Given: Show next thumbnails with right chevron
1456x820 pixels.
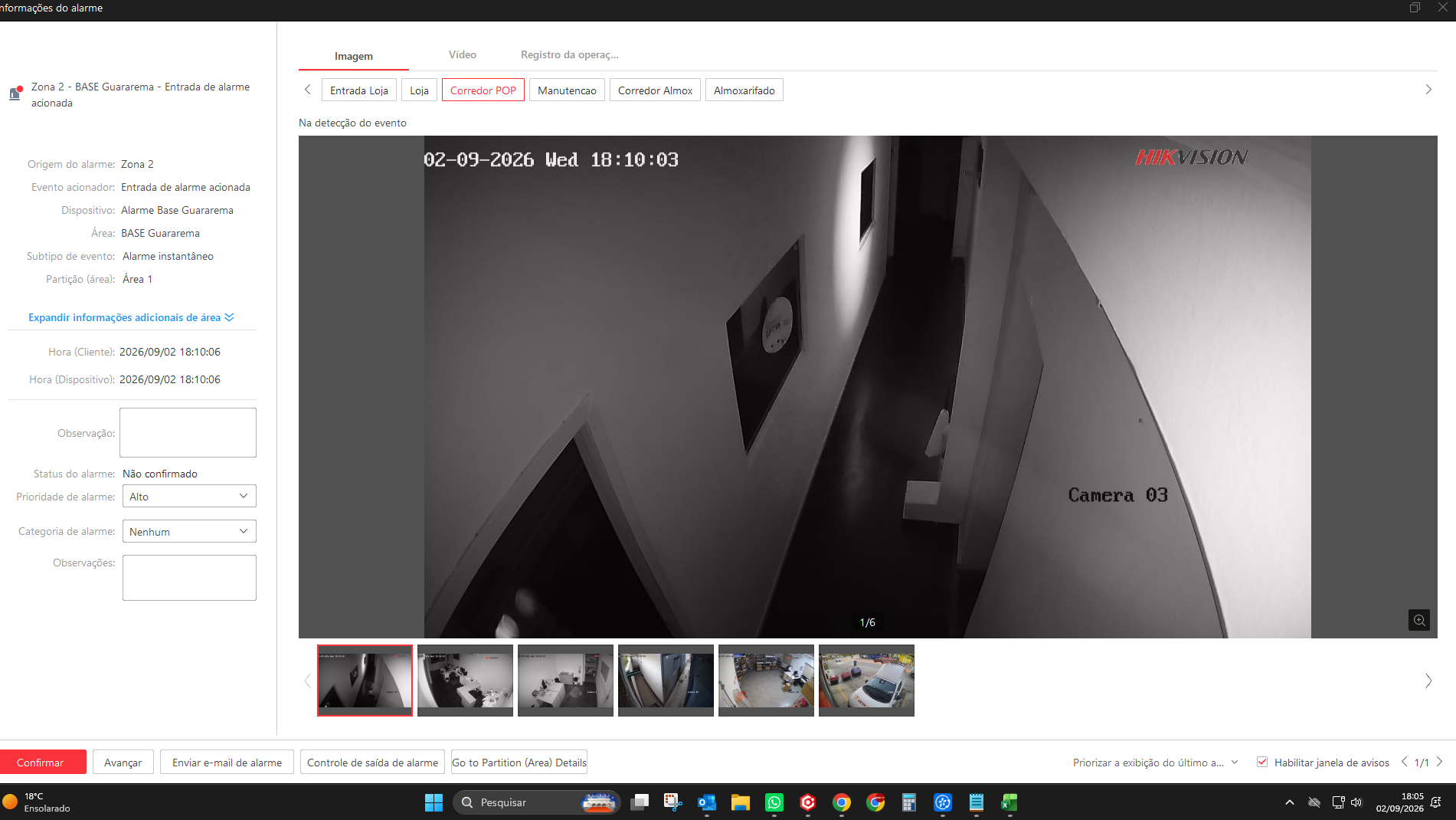Looking at the screenshot, I should (x=1428, y=681).
